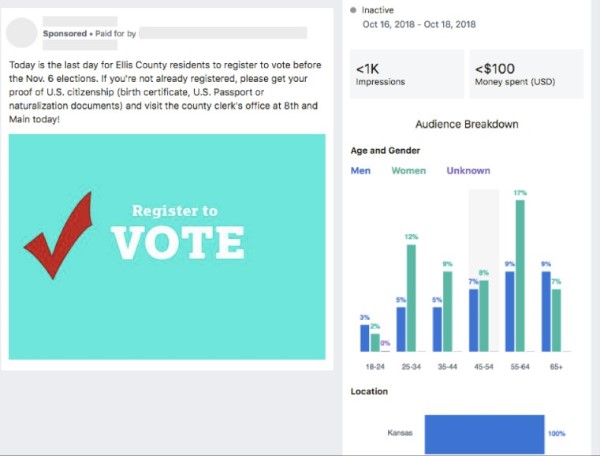This screenshot has height=456, width=600.
Task: Click the highlighted 45-54 age group column
Action: 484,270
